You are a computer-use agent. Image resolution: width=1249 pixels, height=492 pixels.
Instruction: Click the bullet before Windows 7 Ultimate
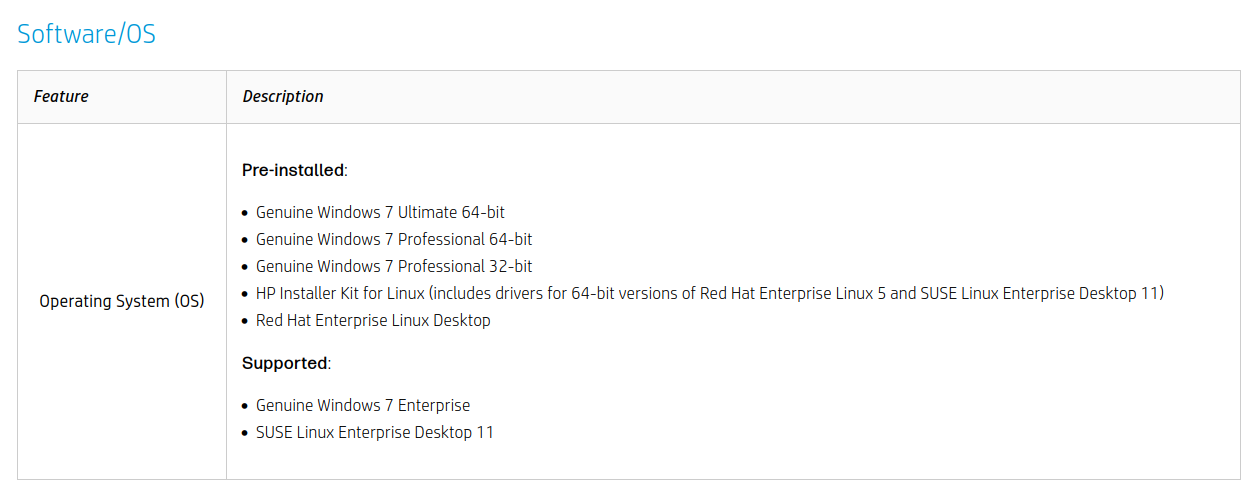pyautogui.click(x=246, y=213)
